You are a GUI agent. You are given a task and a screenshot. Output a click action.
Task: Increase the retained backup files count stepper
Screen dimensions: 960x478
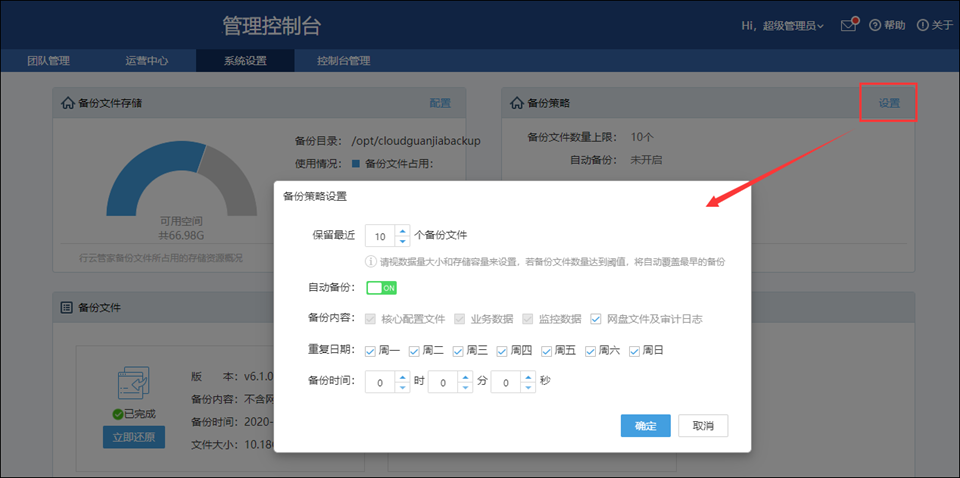tap(403, 231)
